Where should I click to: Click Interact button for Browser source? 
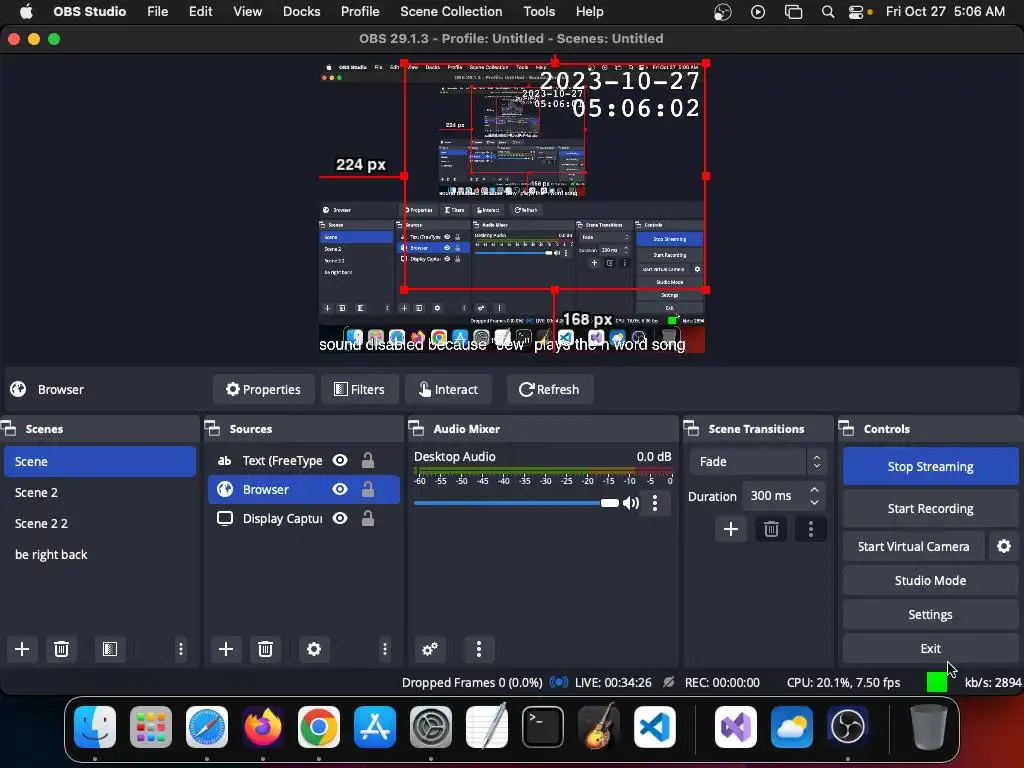[449, 389]
